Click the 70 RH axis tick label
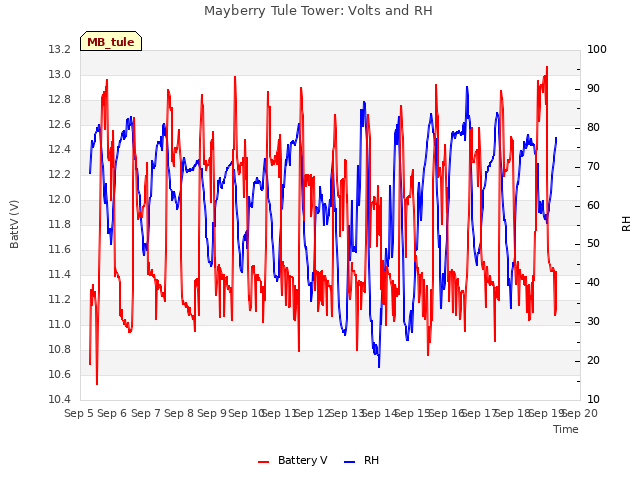 point(593,167)
